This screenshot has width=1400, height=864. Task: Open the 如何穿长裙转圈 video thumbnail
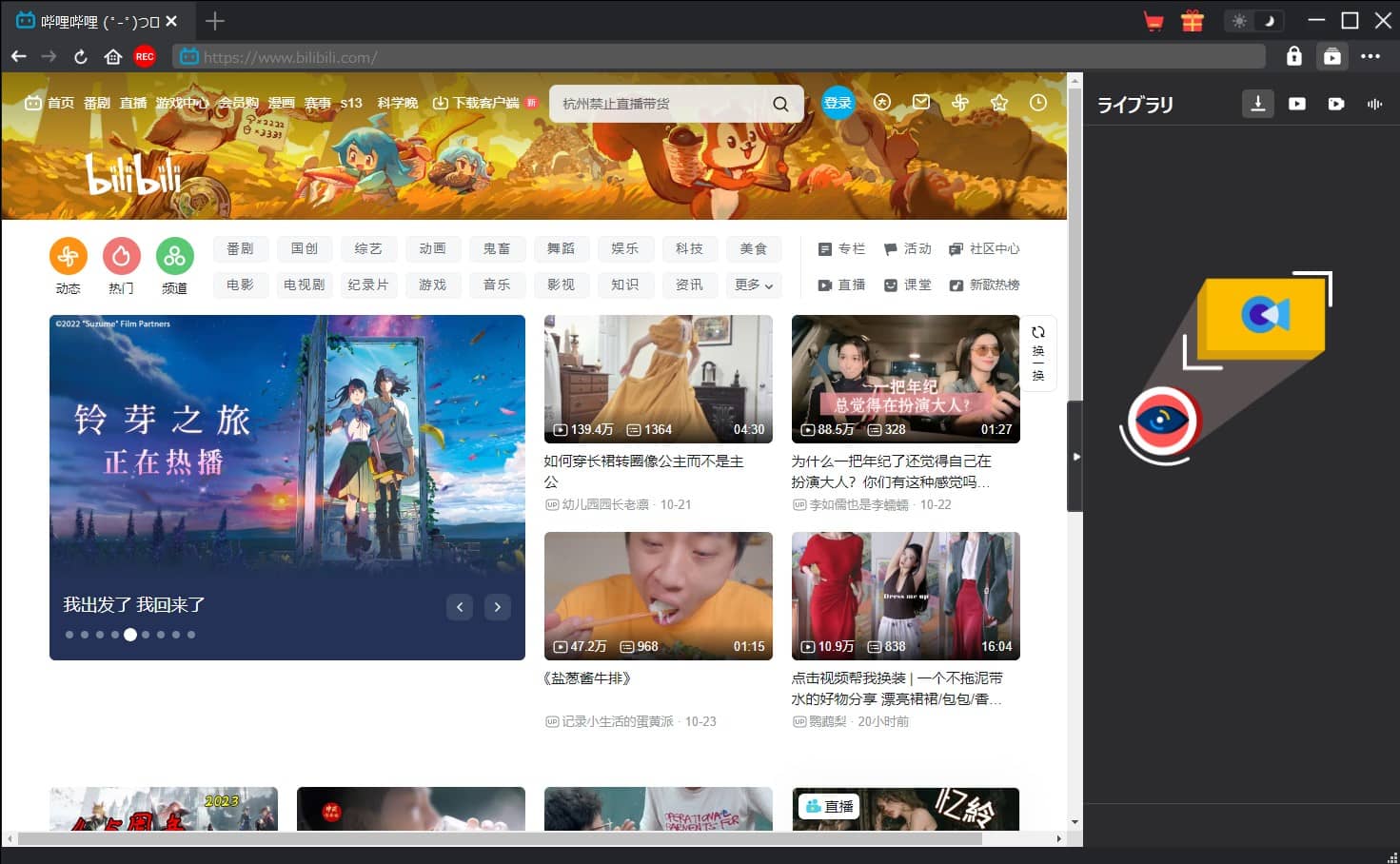point(659,379)
